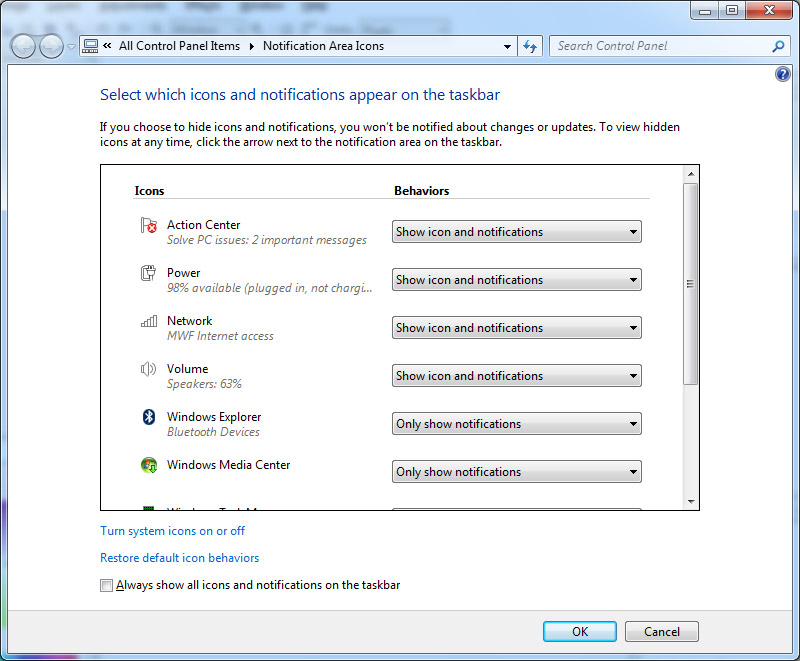
Task: Navigate to All Control Panel Items breadcrumb
Action: click(x=180, y=46)
